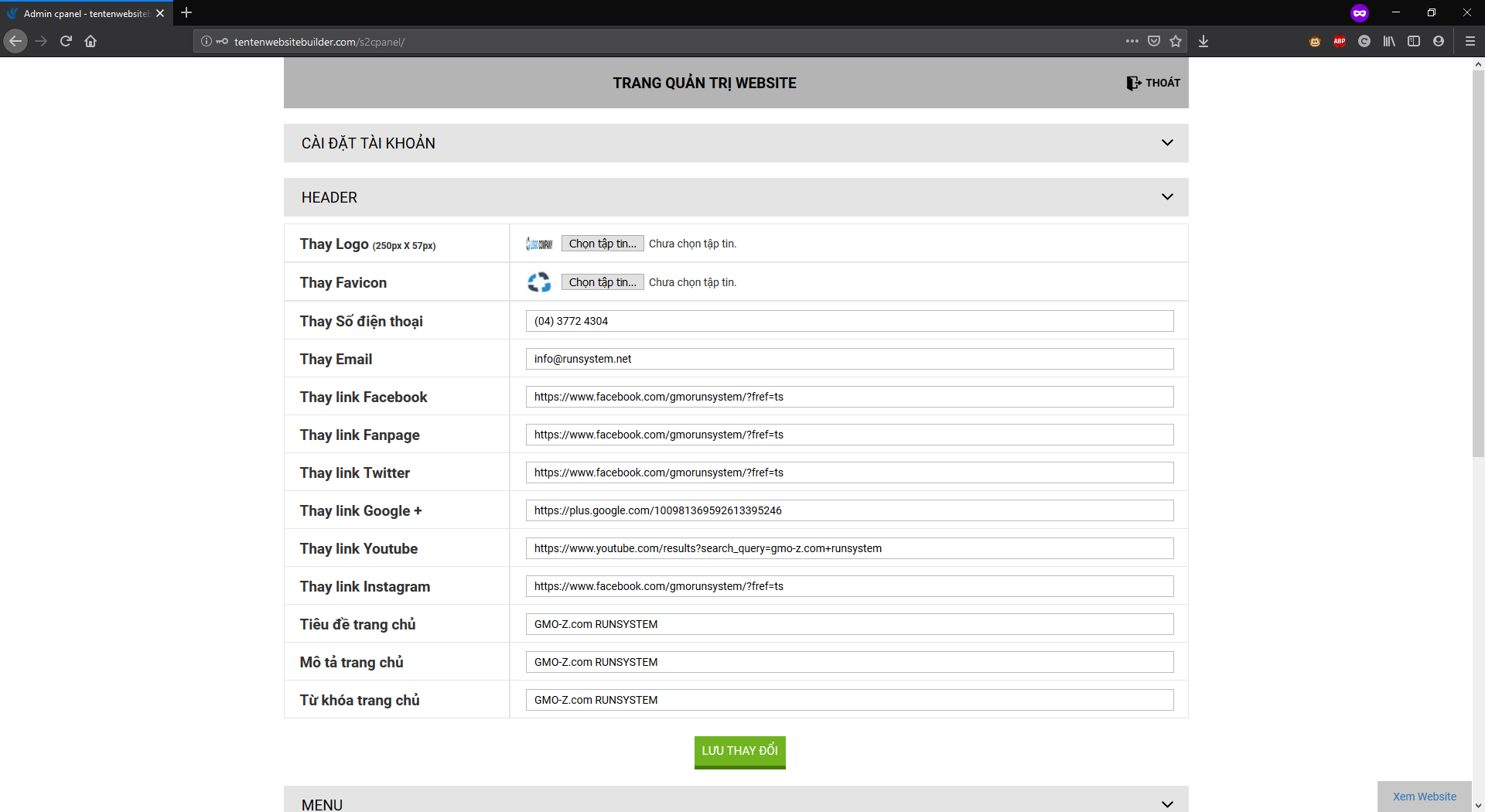The width and height of the screenshot is (1485, 812).
Task: Collapse the HEADER section chevron
Action: pos(1167,196)
